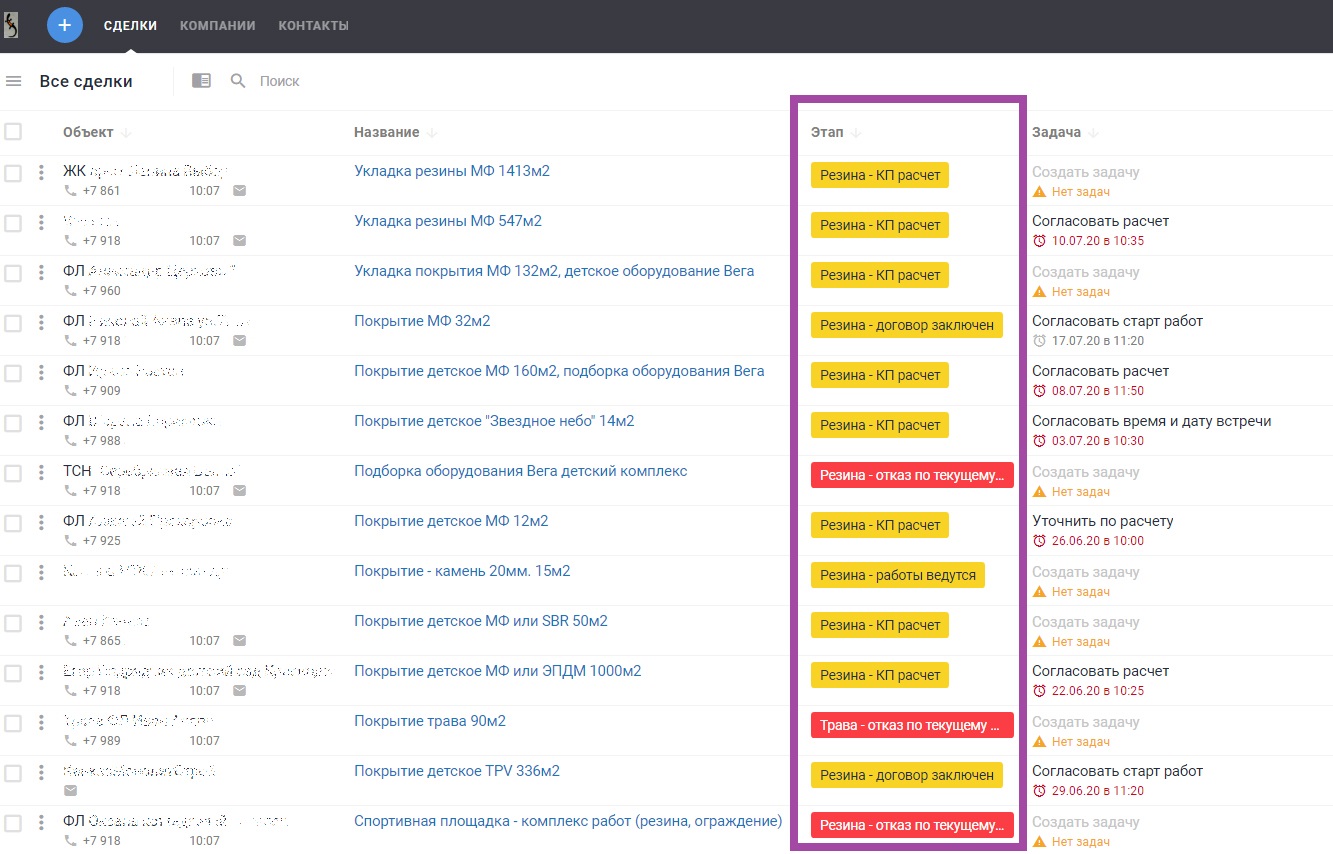Select all deals with header checkbox

point(13,132)
